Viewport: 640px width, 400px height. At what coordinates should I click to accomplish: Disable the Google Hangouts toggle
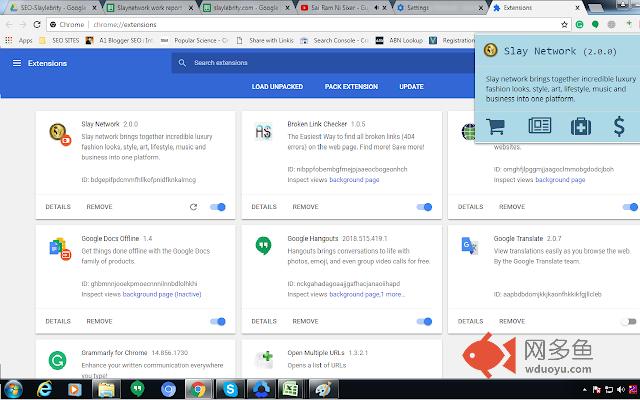pos(424,322)
